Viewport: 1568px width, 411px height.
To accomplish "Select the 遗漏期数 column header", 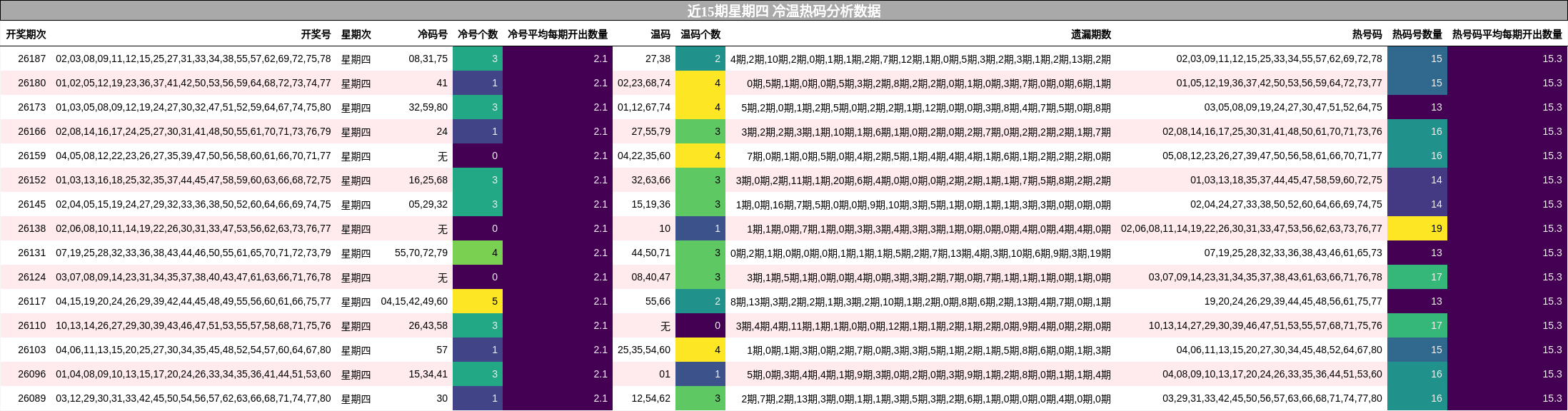I will (1091, 34).
